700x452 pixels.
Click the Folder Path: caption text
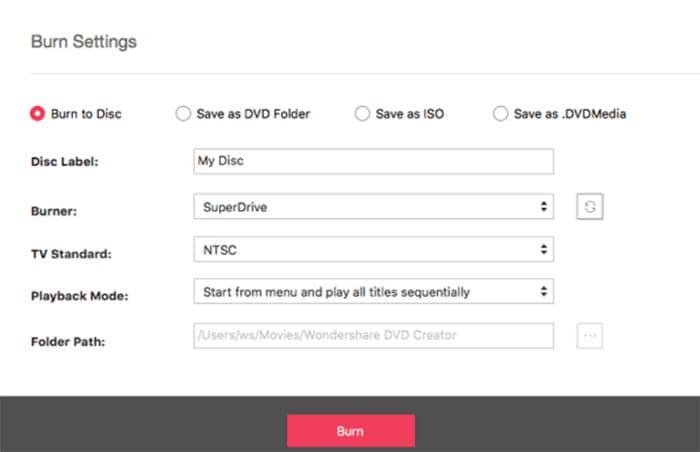point(68,342)
